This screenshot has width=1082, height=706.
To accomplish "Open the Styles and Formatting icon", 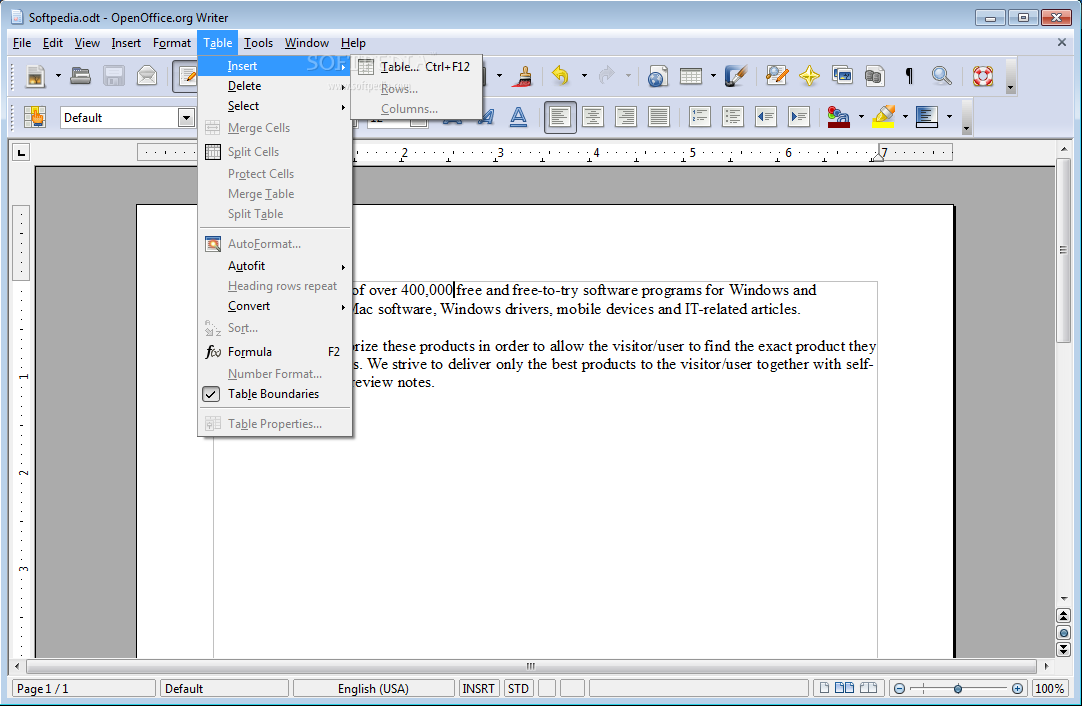I will [35, 117].
